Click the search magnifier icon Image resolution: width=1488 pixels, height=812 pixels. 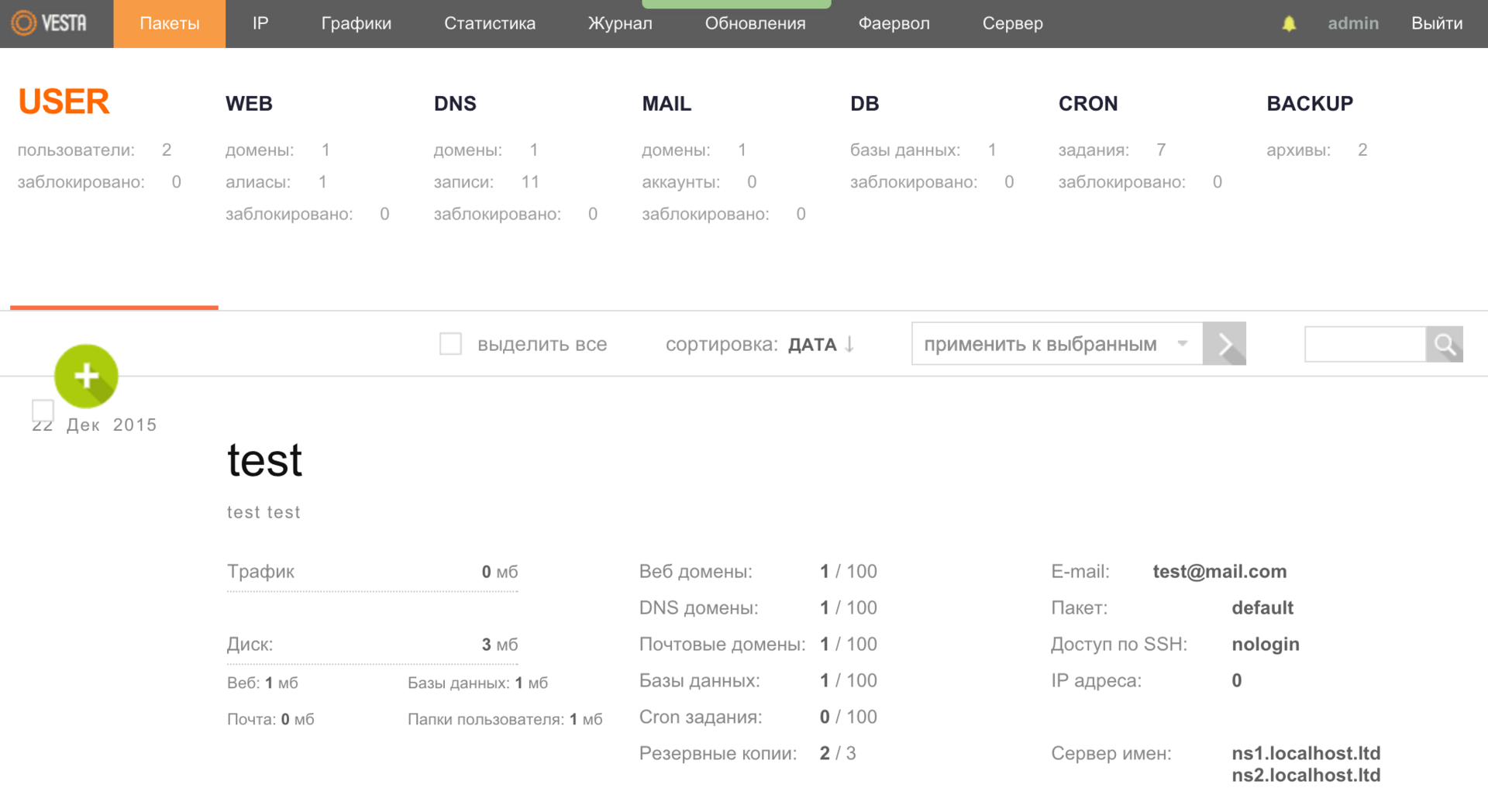[x=1445, y=344]
